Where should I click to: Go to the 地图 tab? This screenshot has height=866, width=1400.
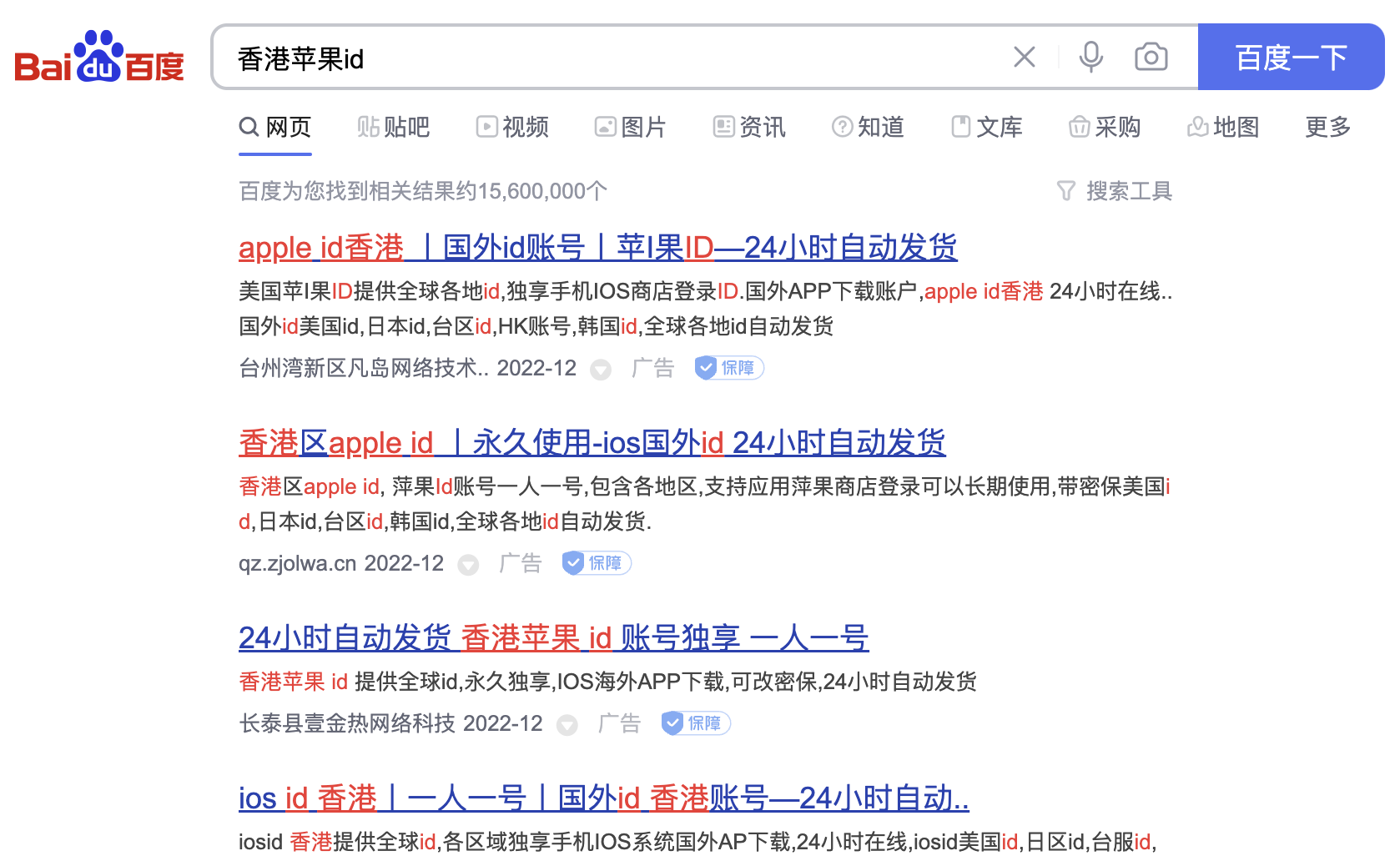tap(1223, 127)
